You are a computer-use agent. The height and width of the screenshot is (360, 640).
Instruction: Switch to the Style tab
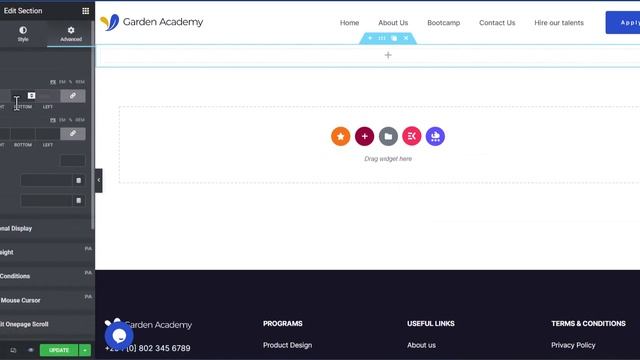pos(23,33)
